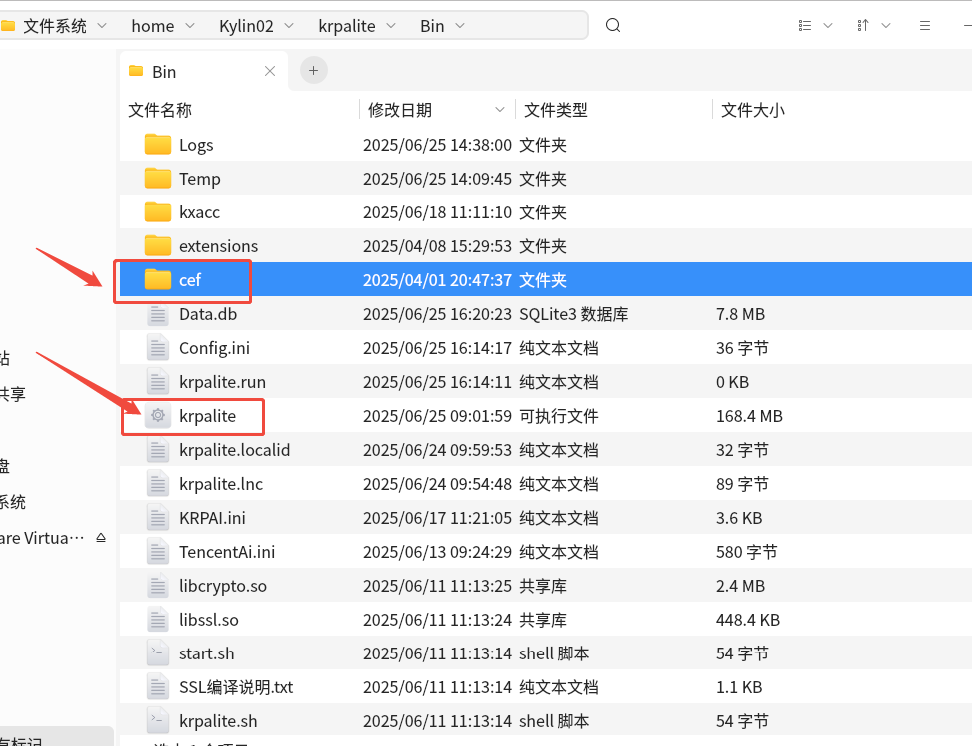Expand the home breadcrumb chevron
The height and width of the screenshot is (746, 972).
(x=190, y=25)
